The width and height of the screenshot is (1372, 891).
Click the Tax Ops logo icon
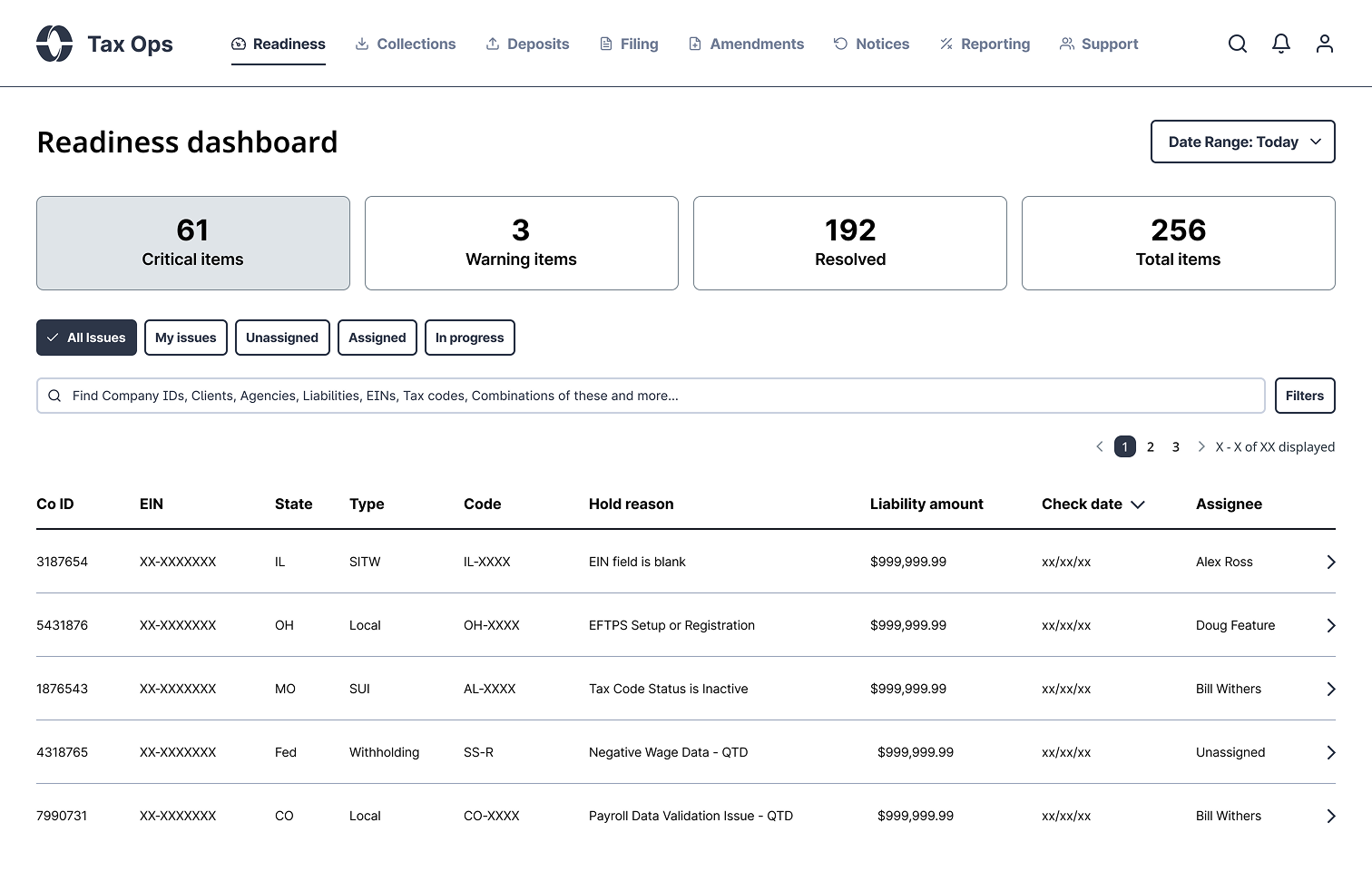point(54,44)
